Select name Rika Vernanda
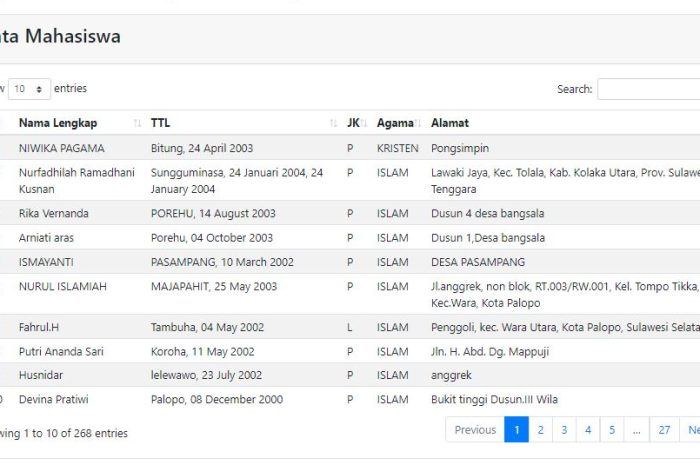This screenshot has width=700, height=465. coord(54,213)
